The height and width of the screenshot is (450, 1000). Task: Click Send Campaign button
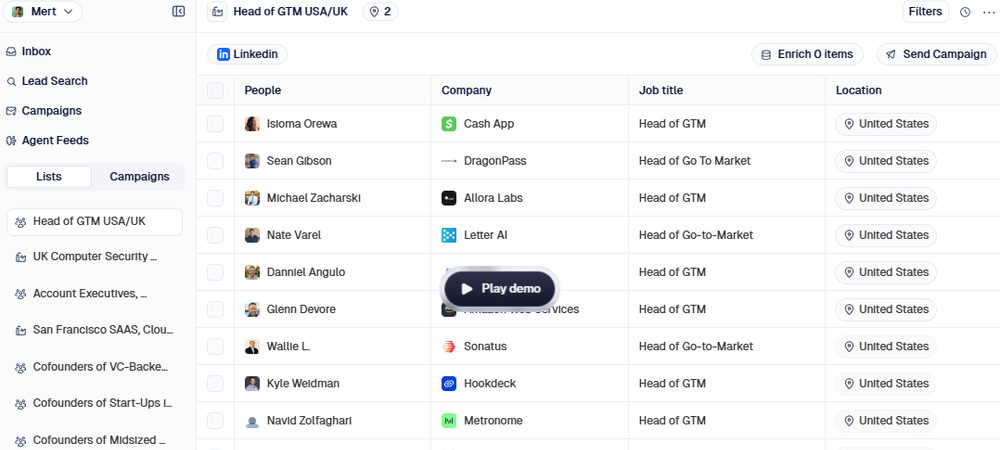pos(936,54)
